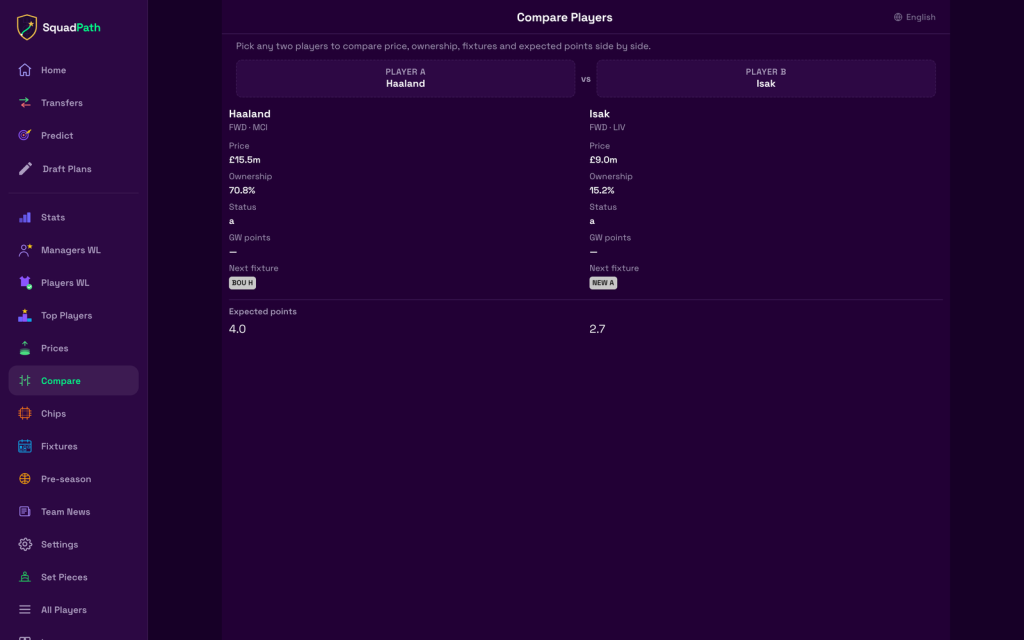Open the Chips page label
1024x640 pixels.
coord(54,413)
